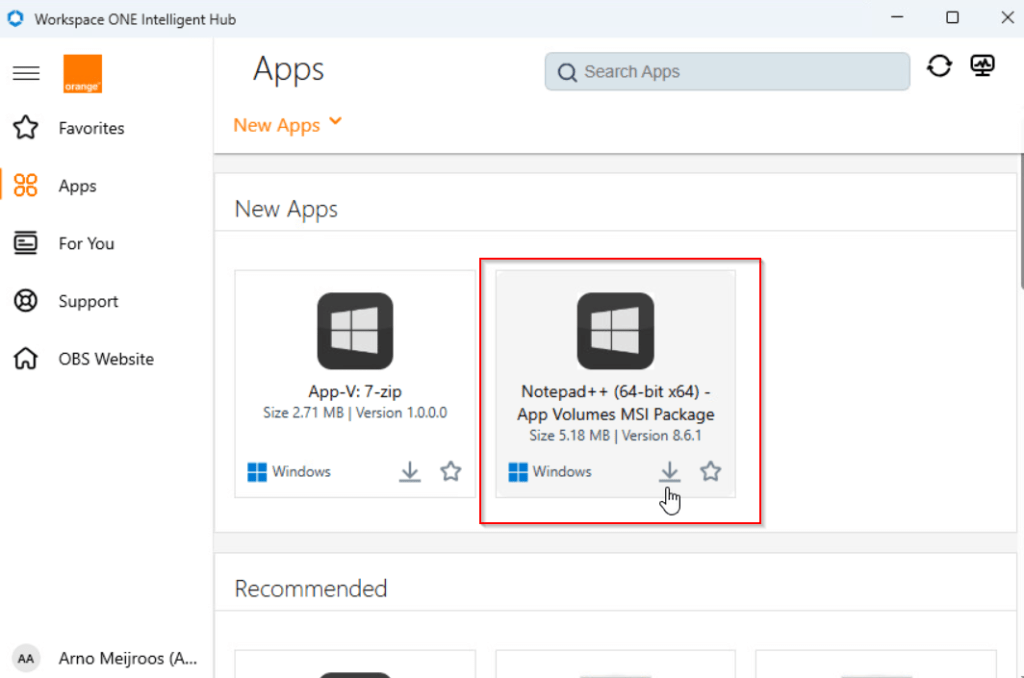Download the App-V: 7-zip app
This screenshot has height=678, width=1024.
point(410,471)
